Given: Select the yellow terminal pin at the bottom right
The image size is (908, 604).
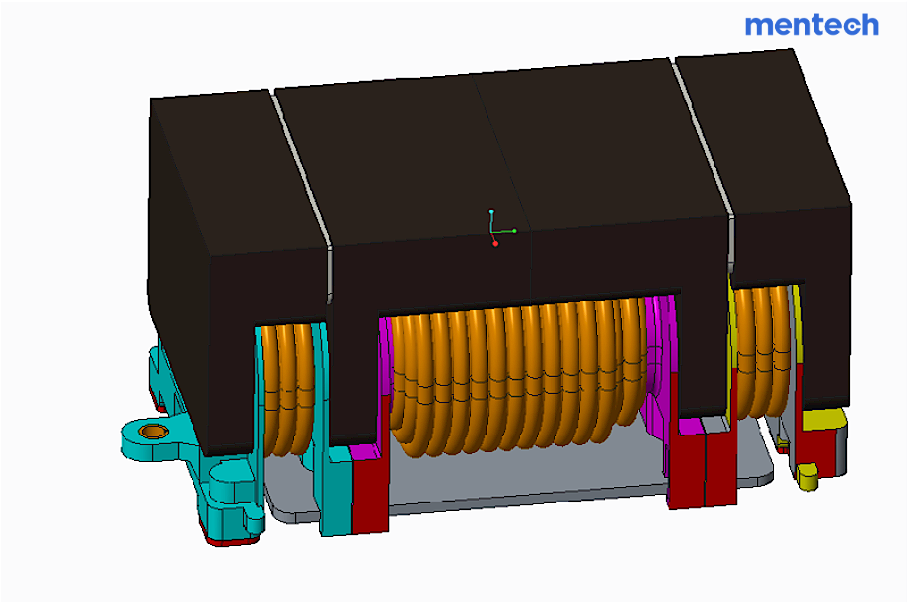Looking at the screenshot, I should coord(807,479).
